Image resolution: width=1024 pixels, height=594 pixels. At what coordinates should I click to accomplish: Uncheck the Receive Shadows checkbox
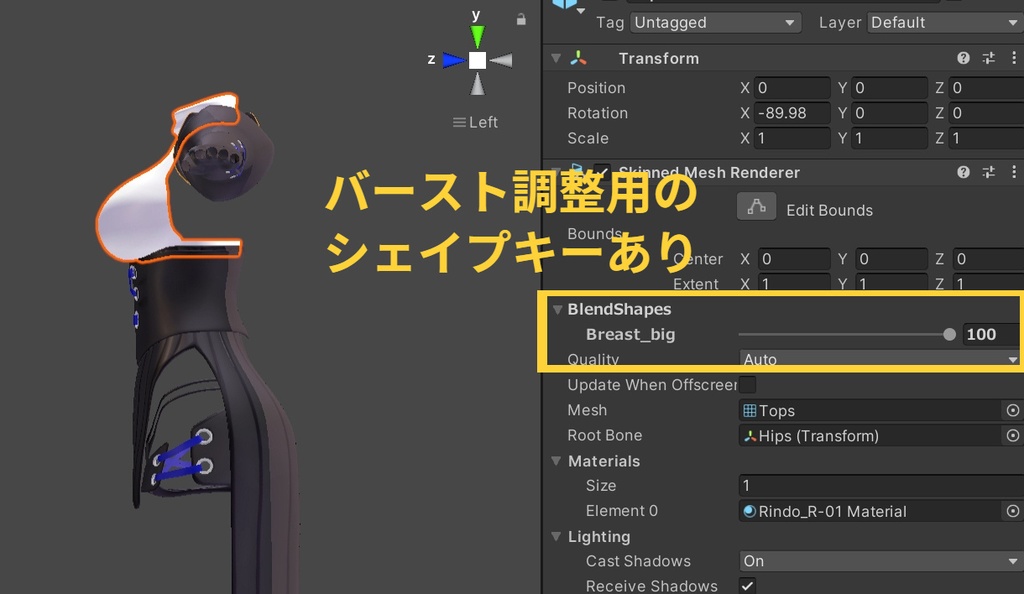click(x=748, y=586)
